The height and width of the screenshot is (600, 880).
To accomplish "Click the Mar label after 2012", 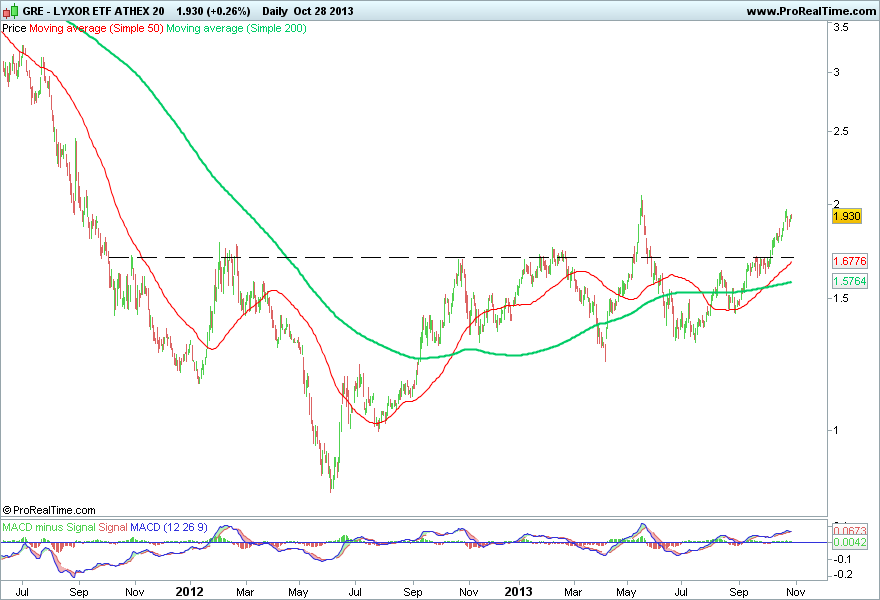I will tap(245, 592).
